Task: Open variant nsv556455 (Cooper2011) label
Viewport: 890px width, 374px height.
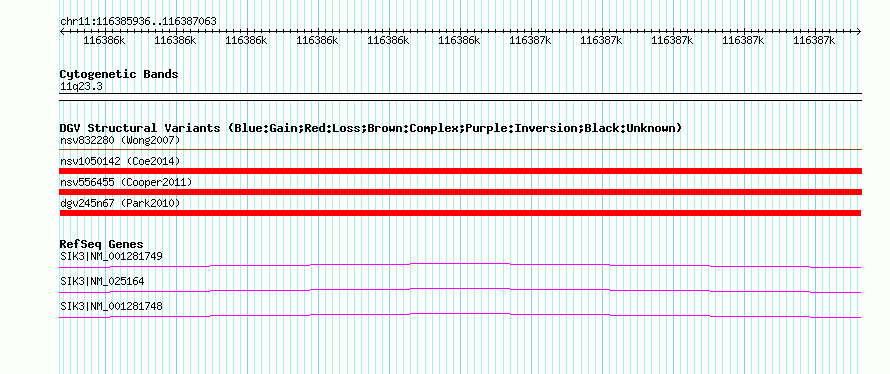Action: tap(126, 182)
